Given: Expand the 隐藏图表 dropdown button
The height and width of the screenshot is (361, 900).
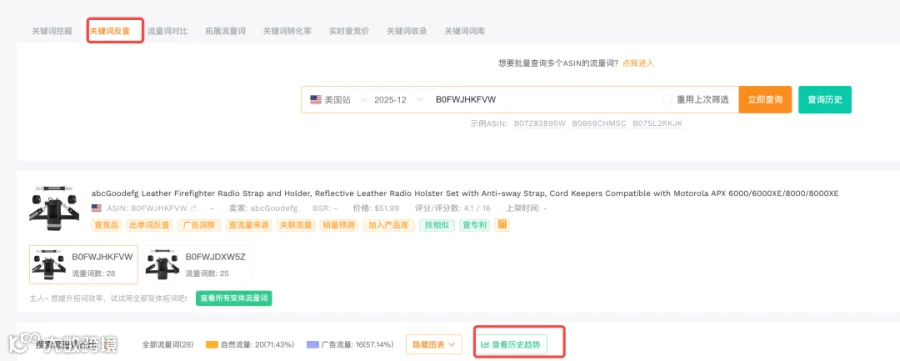Looking at the screenshot, I should [434, 344].
